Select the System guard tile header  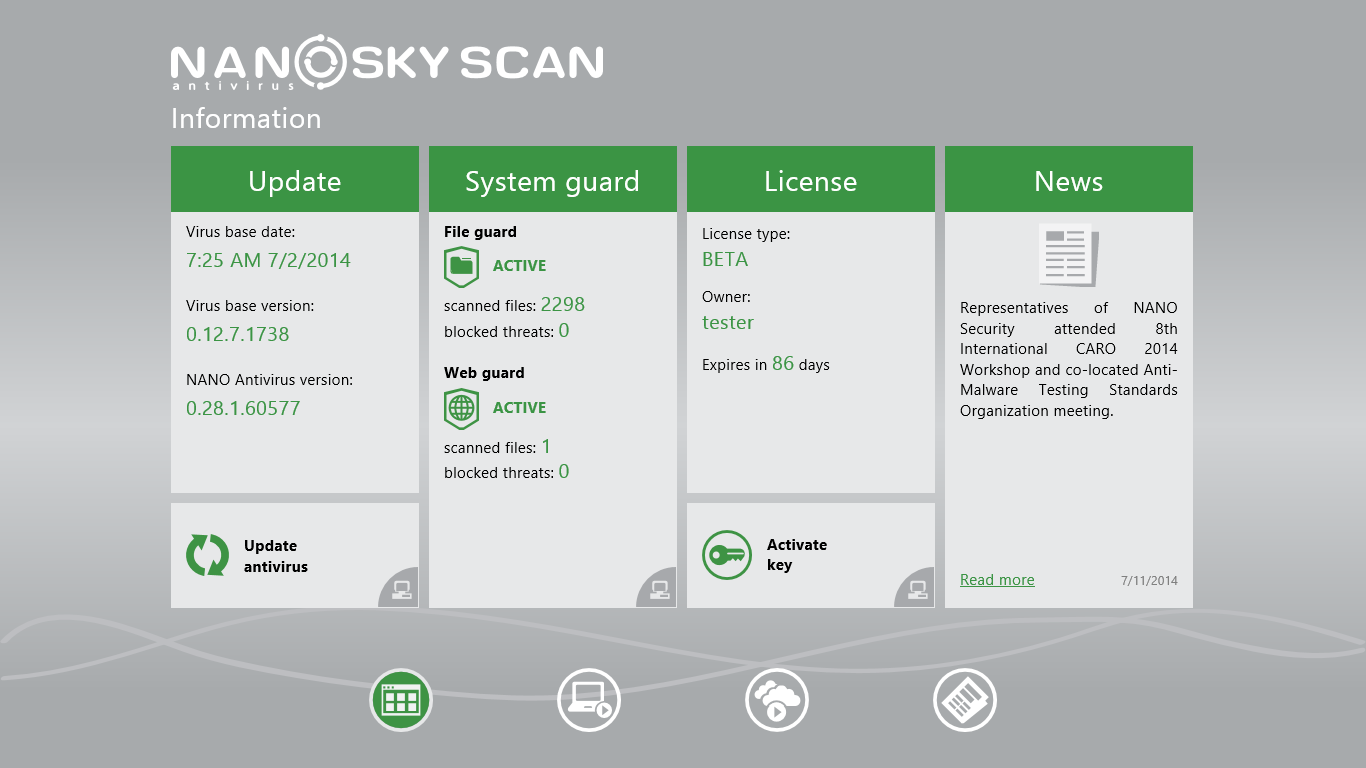(552, 181)
